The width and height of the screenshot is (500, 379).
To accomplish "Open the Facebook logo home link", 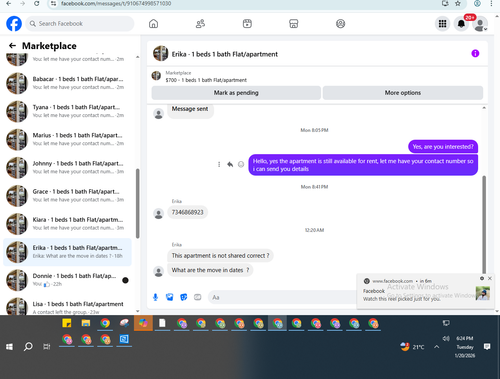I will pos(14,24).
